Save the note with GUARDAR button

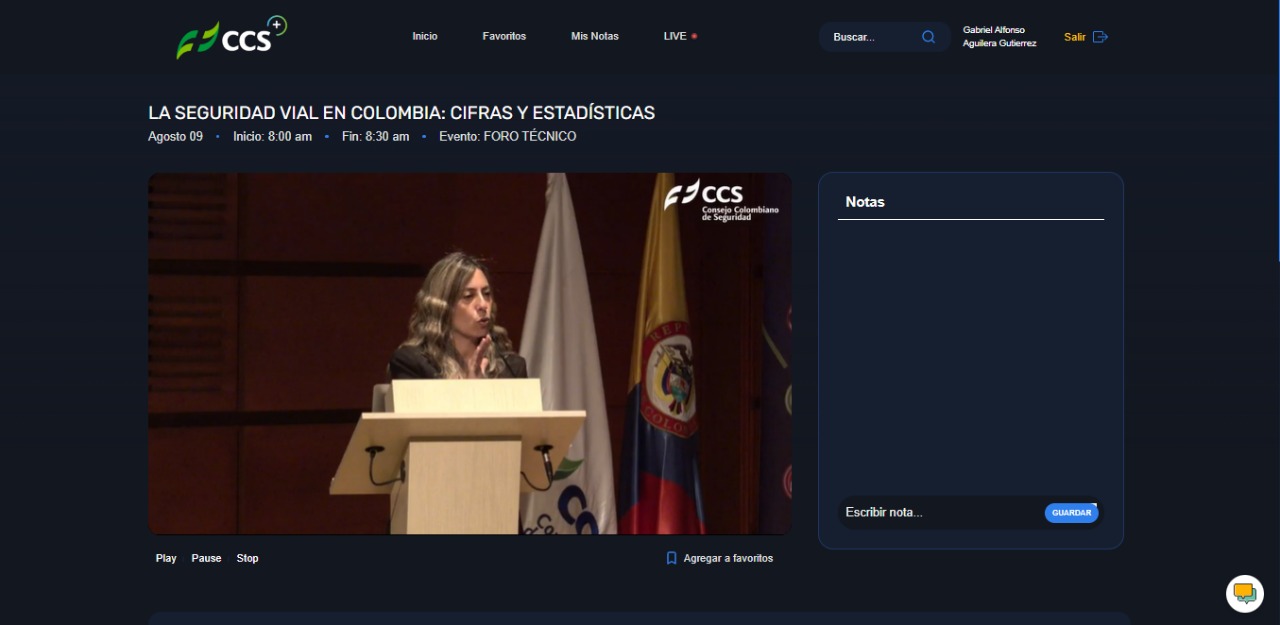click(1071, 513)
